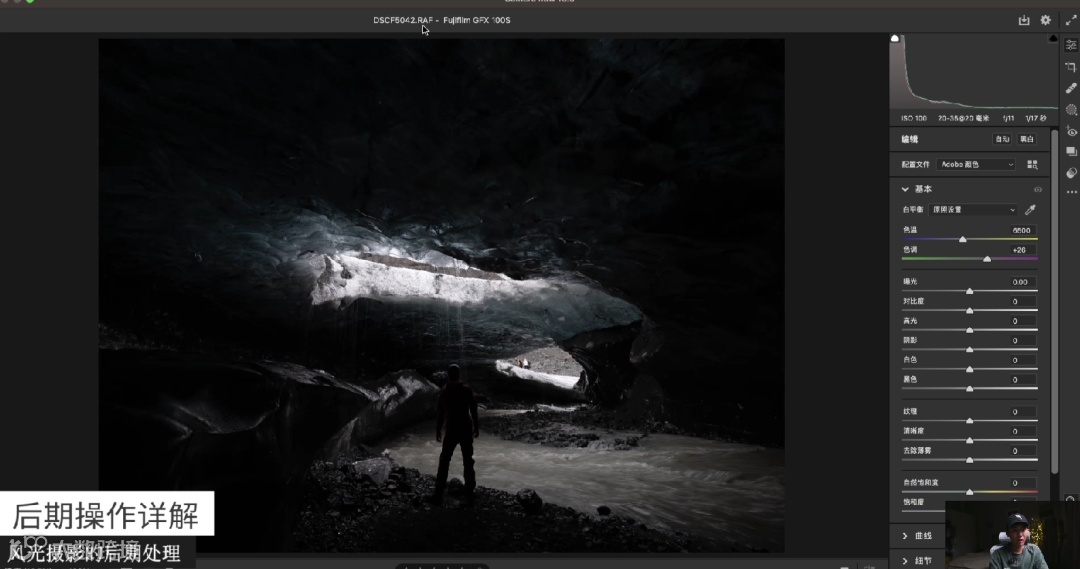Click the 去除薄雾 dehaze slider handle
Image resolution: width=1080 pixels, height=569 pixels.
coord(970,459)
